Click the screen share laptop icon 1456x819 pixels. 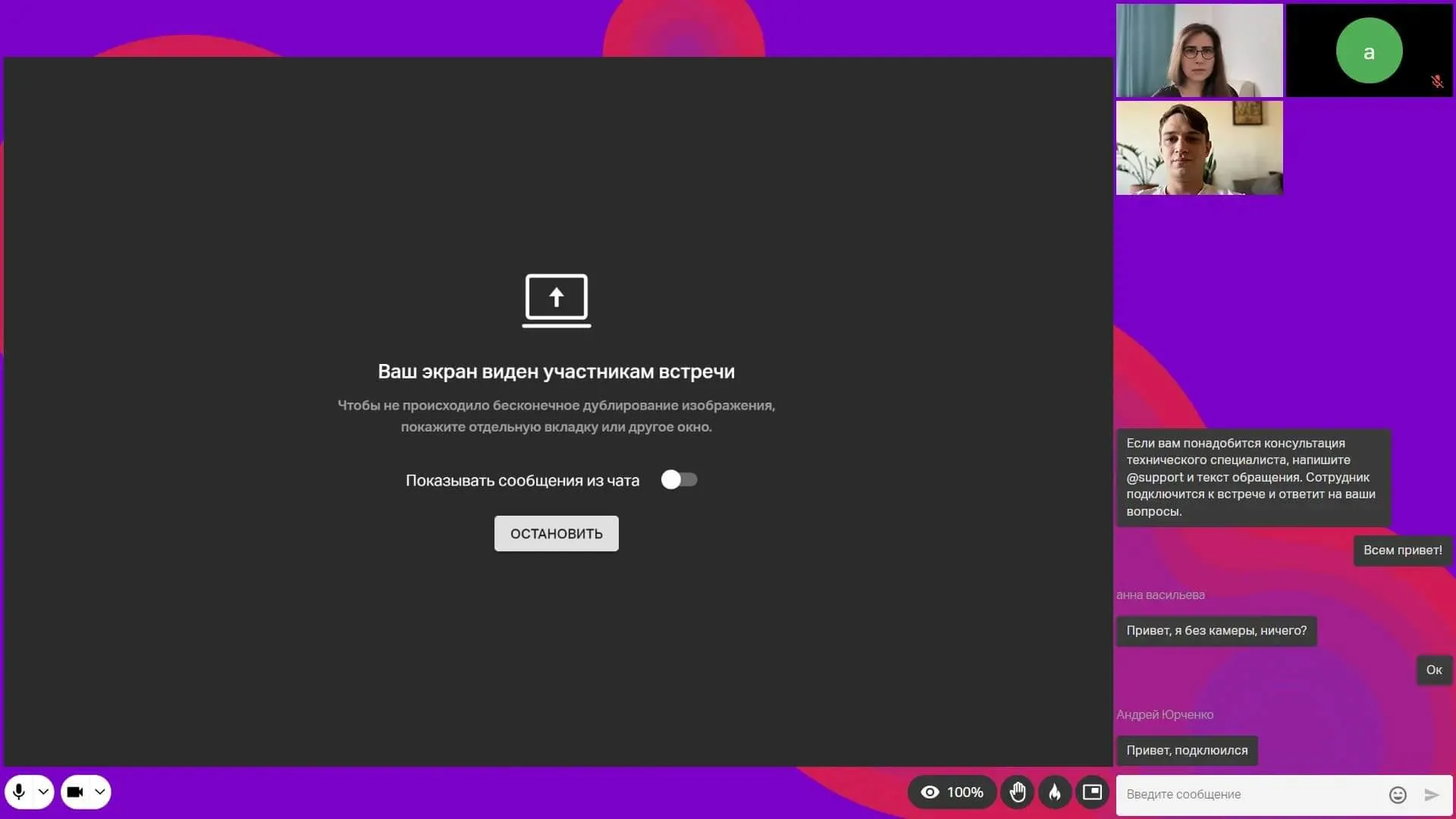pyautogui.click(x=557, y=300)
